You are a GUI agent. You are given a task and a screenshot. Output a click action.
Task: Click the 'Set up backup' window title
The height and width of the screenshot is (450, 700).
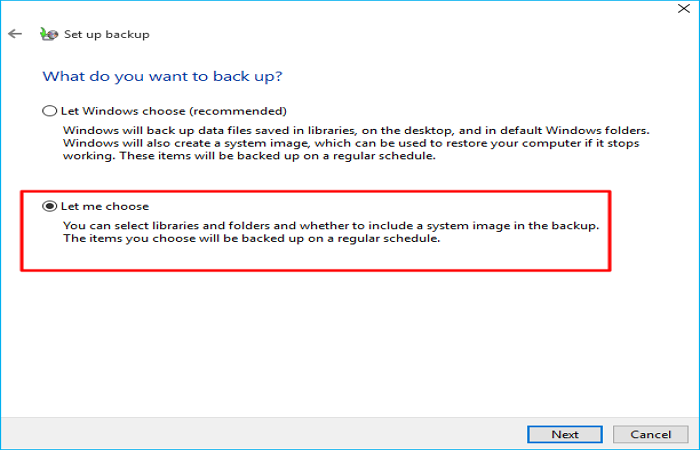(106, 34)
